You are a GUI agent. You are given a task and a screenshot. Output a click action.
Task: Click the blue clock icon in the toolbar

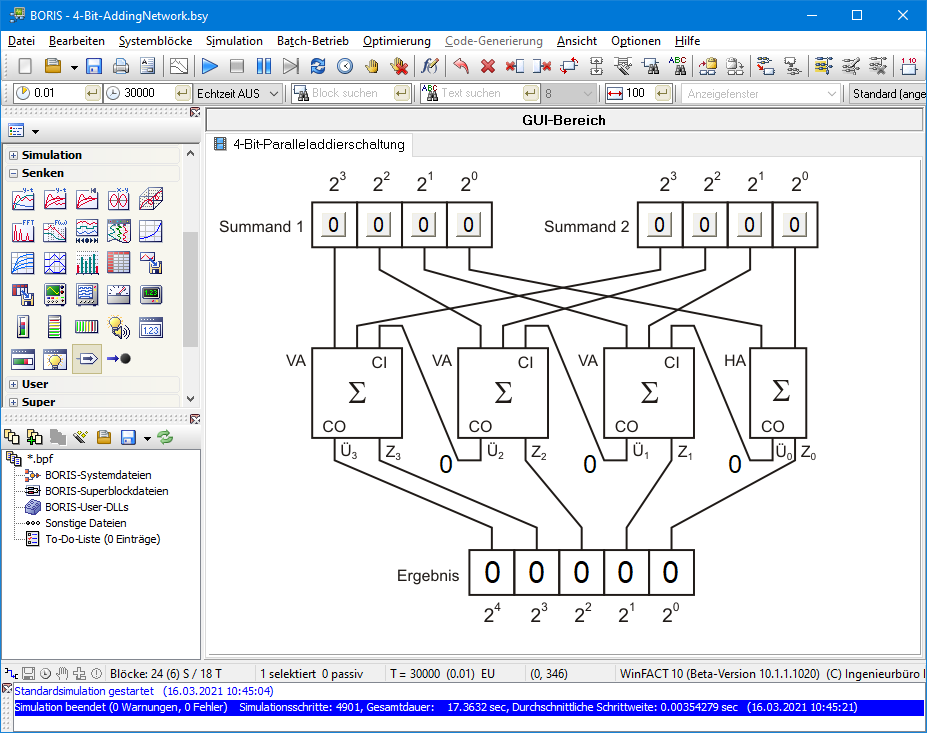tap(345, 66)
